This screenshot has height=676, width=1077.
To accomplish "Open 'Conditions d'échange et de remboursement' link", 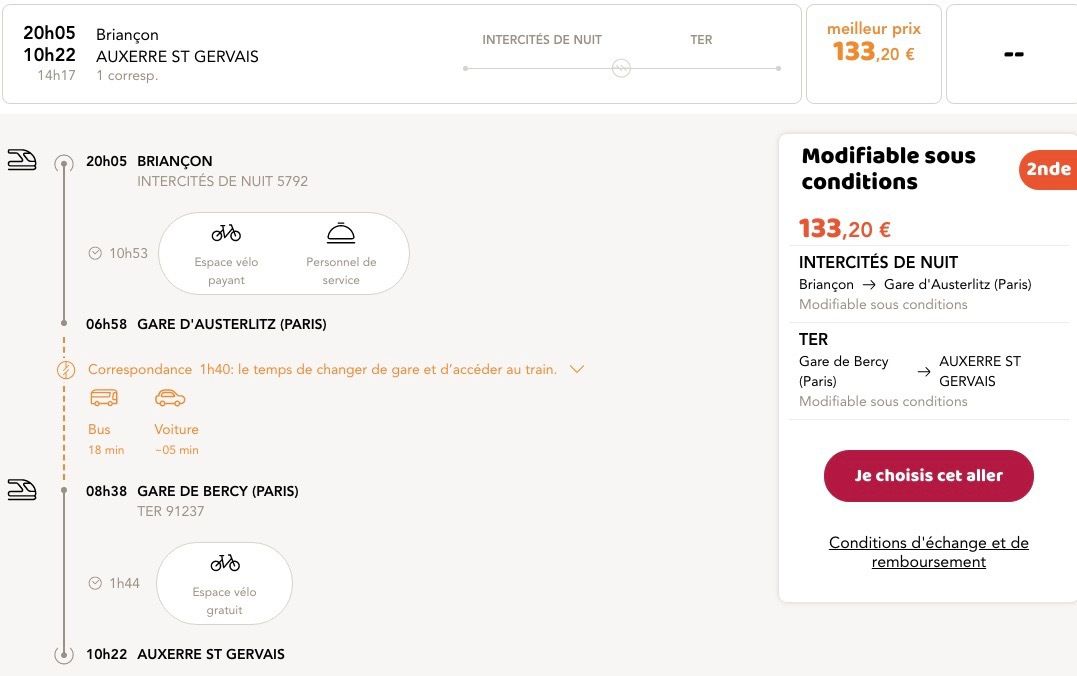I will click(928, 552).
